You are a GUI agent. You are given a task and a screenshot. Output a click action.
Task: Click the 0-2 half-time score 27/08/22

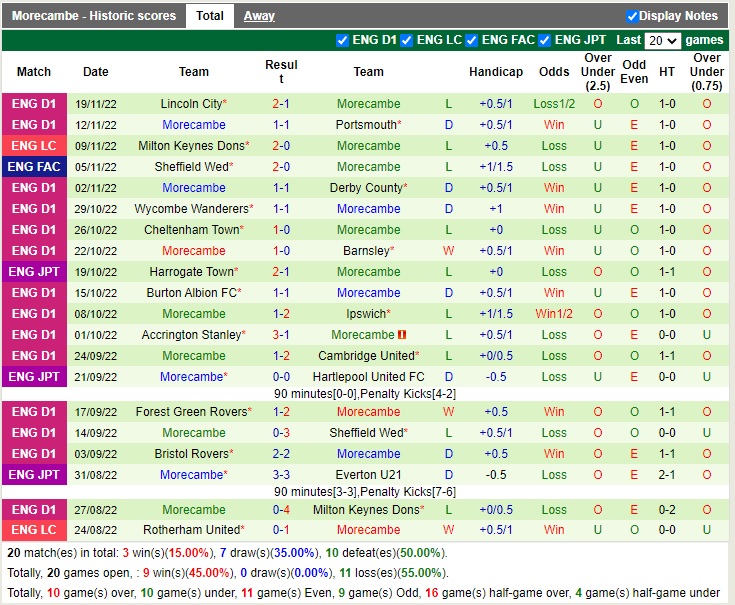(x=667, y=509)
